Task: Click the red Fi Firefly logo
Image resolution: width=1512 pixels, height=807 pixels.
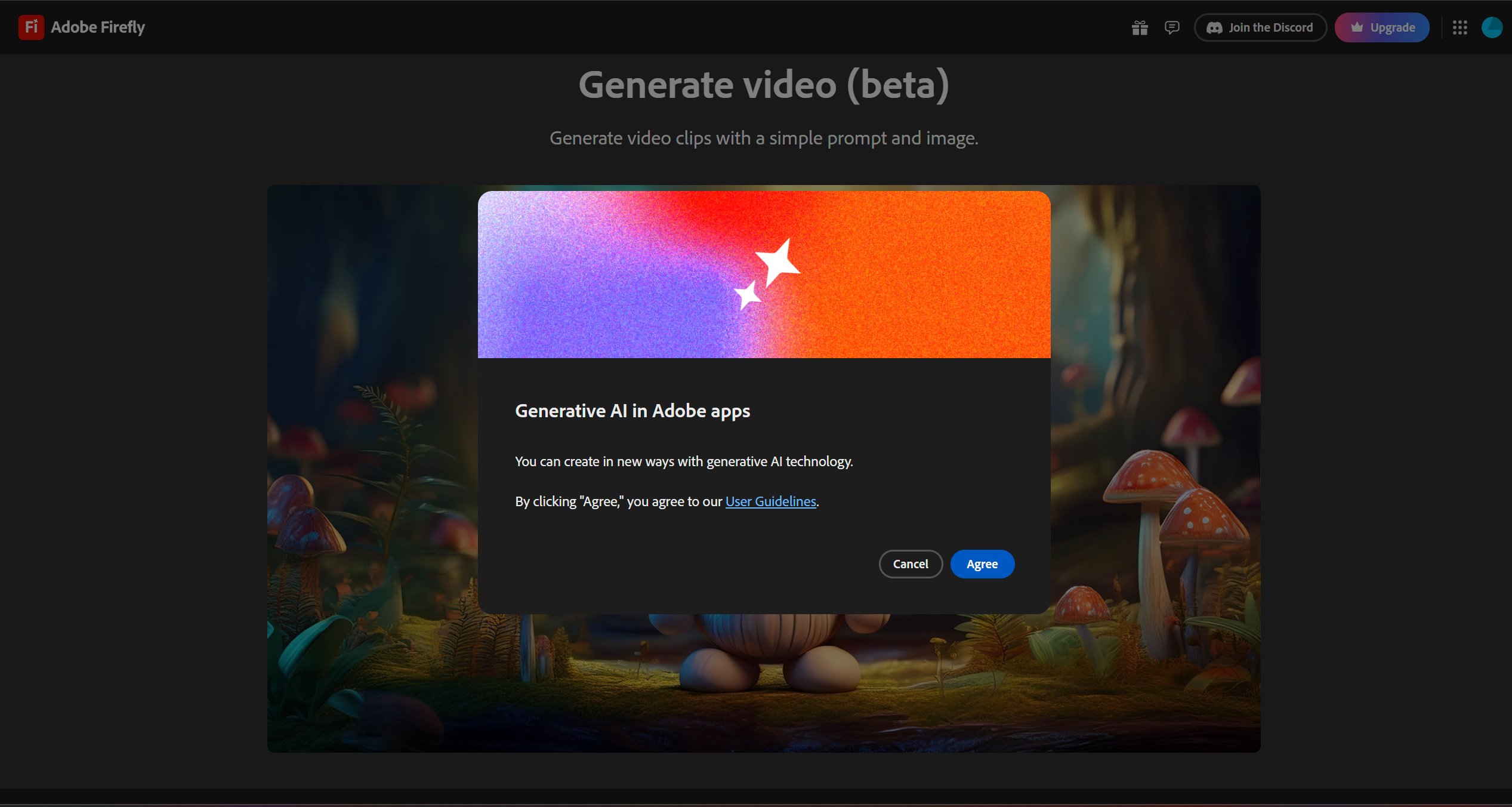Action: coord(31,27)
